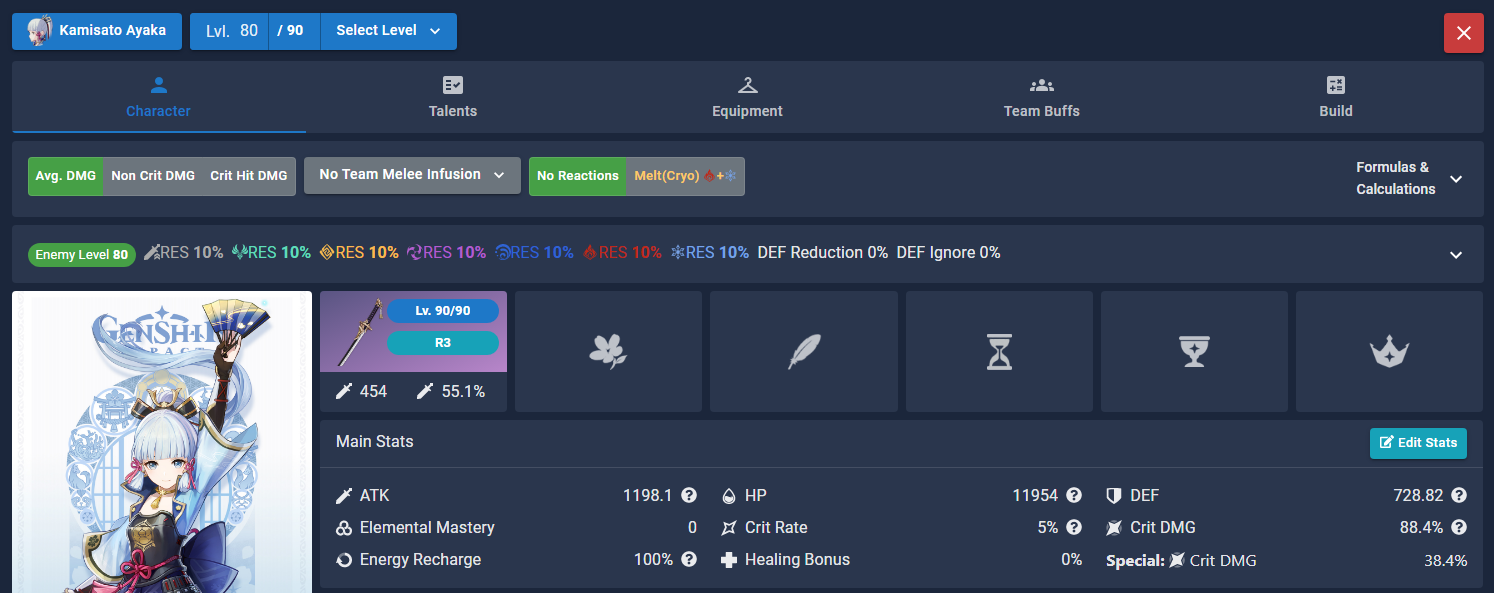Open the No Team Melee Infusion dropdown
The height and width of the screenshot is (593, 1494).
[x=411, y=175]
